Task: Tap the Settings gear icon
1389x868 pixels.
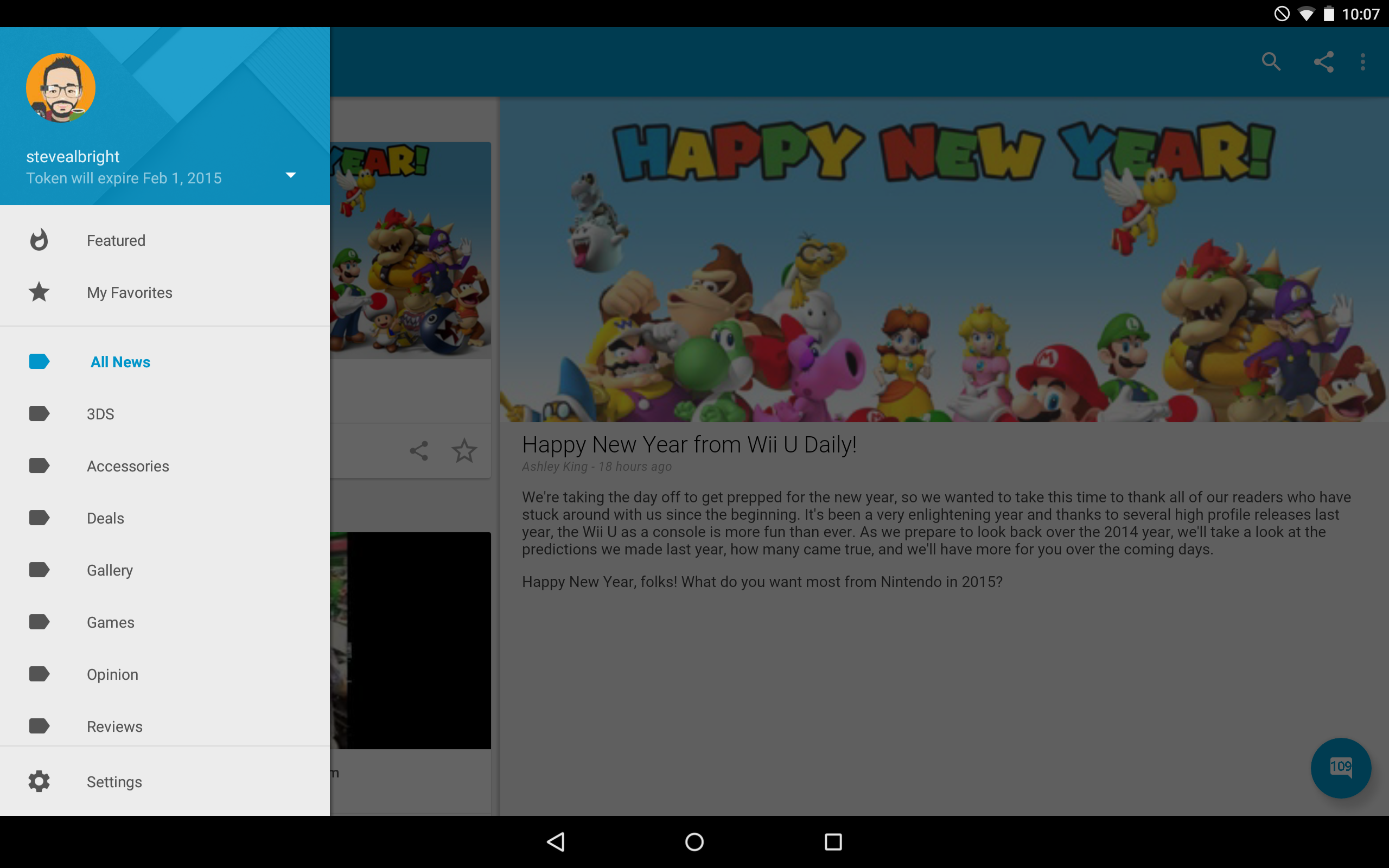Action: [x=39, y=781]
